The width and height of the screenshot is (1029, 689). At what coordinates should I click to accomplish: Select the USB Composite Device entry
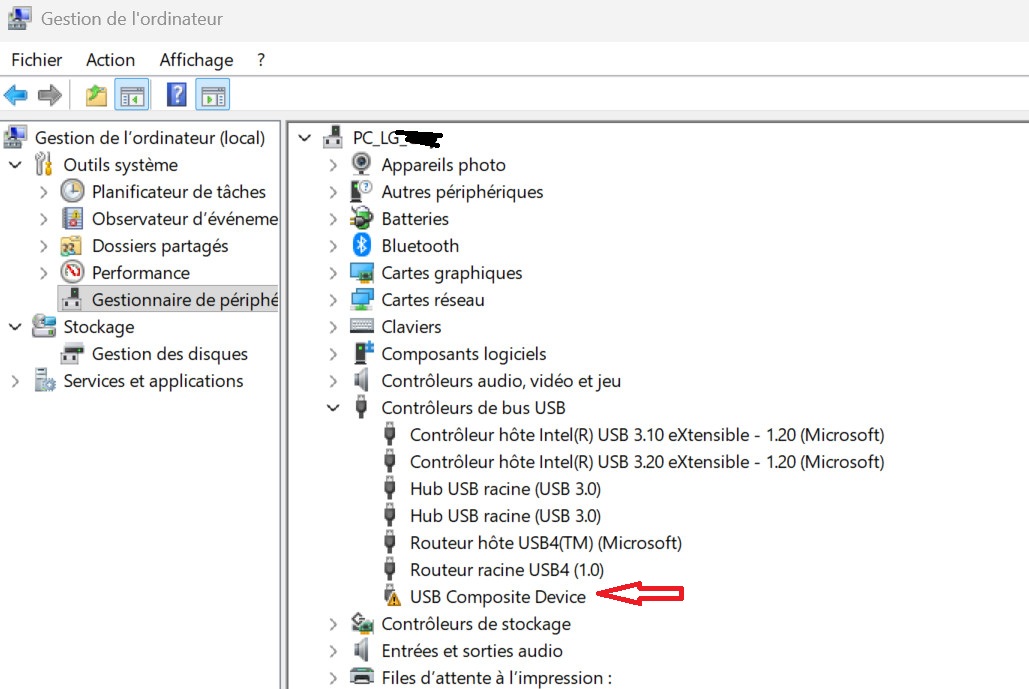[497, 596]
